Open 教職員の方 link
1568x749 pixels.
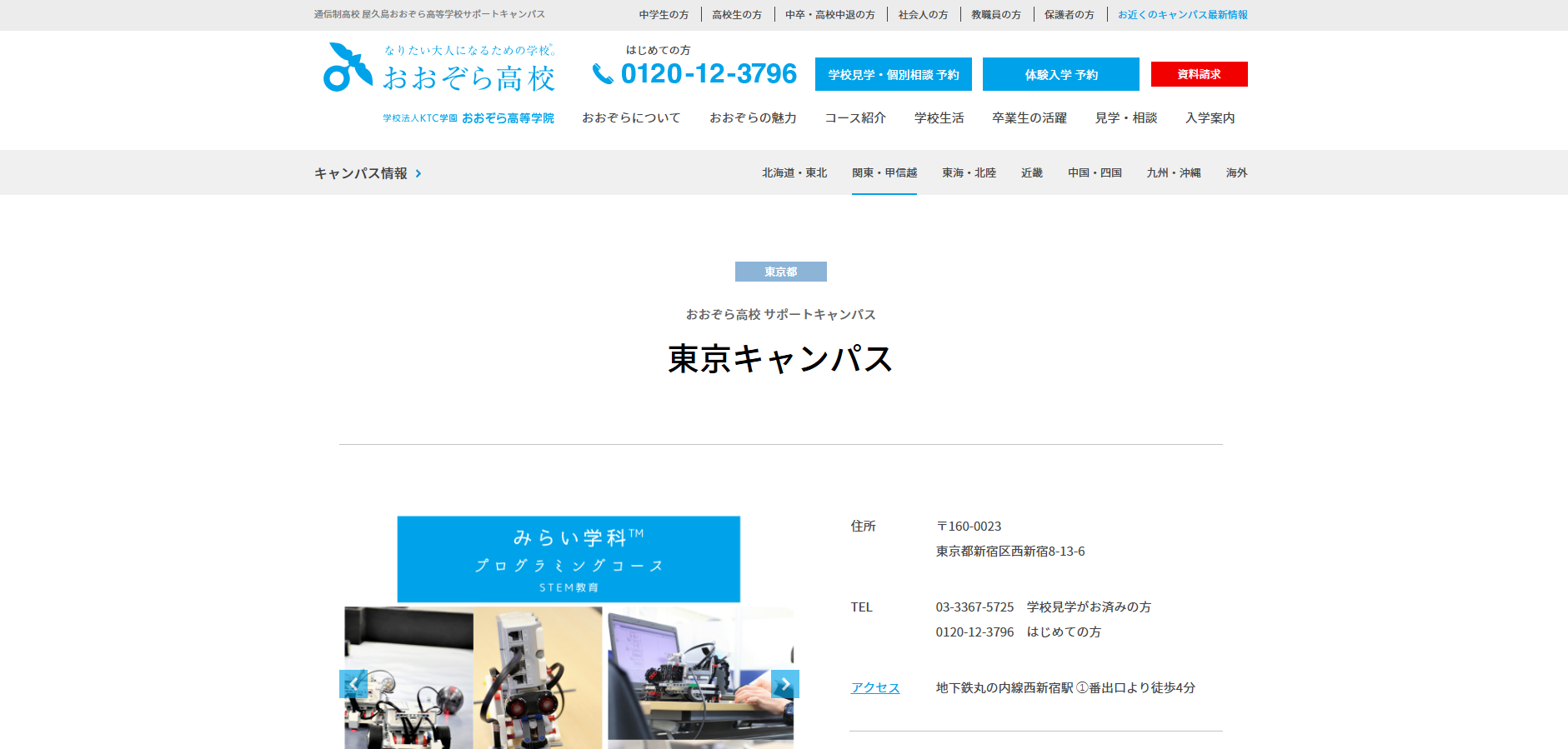(x=996, y=14)
